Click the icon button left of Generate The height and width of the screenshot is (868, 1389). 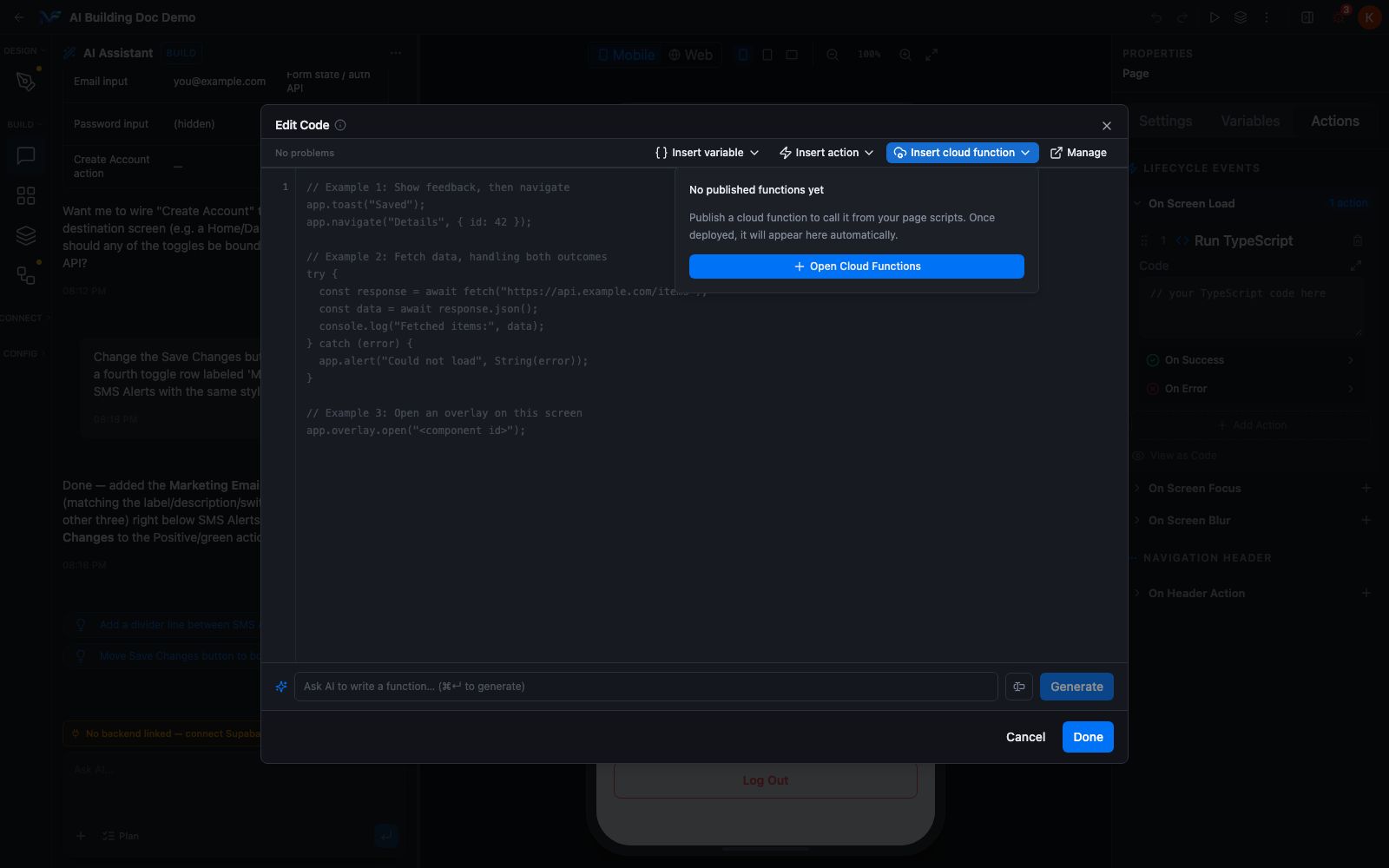coord(1019,687)
